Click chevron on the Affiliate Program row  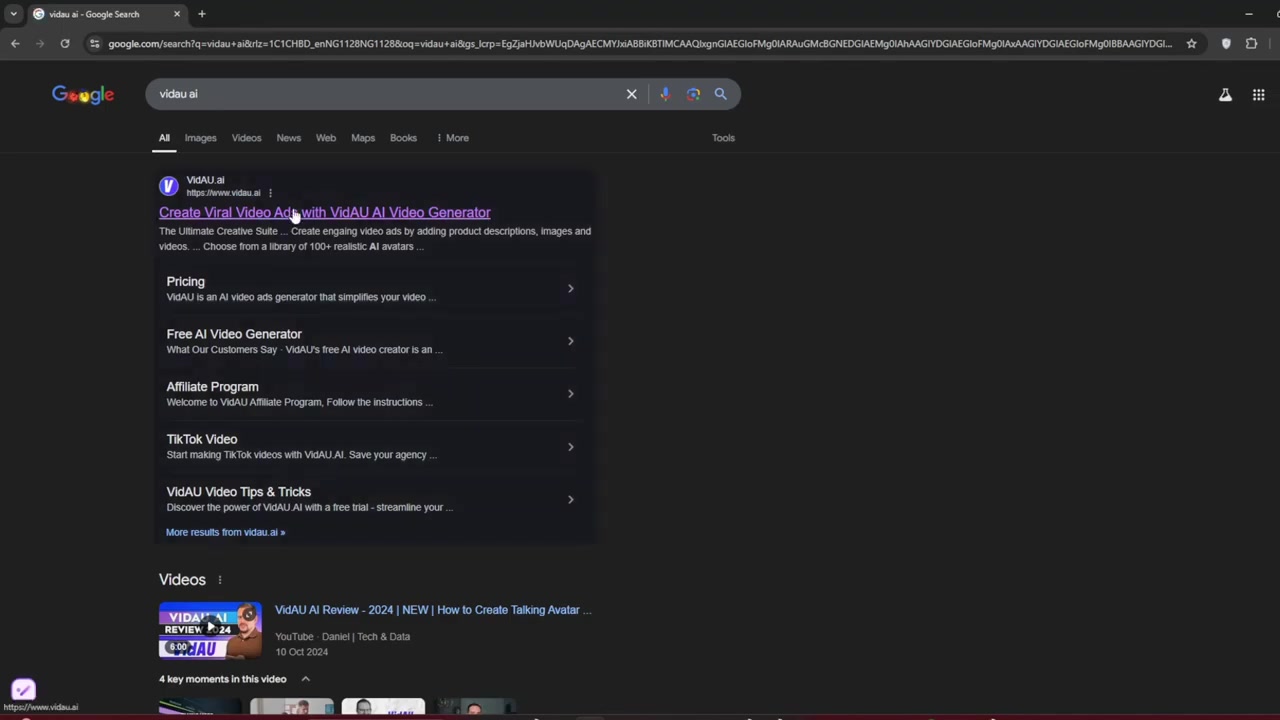[x=570, y=394]
